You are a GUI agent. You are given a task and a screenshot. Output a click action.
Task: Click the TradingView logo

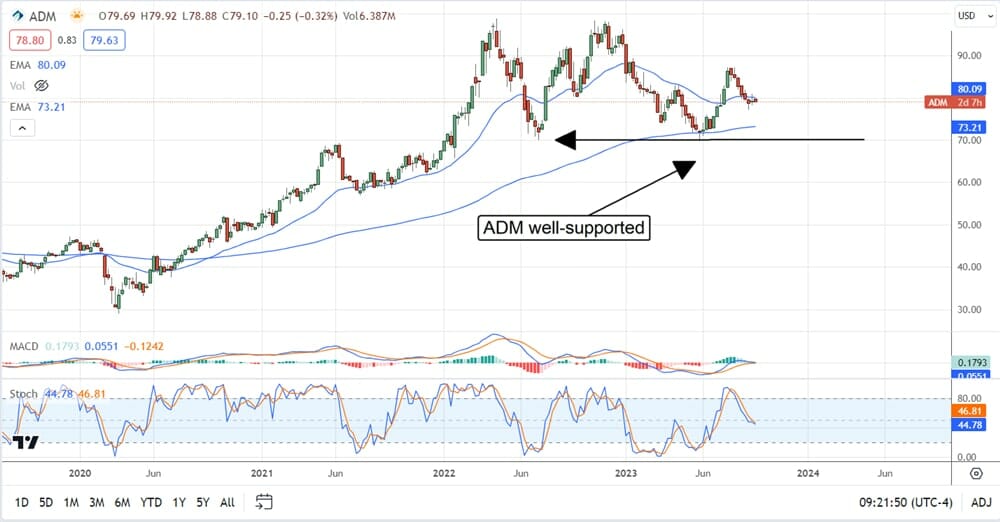point(25,443)
